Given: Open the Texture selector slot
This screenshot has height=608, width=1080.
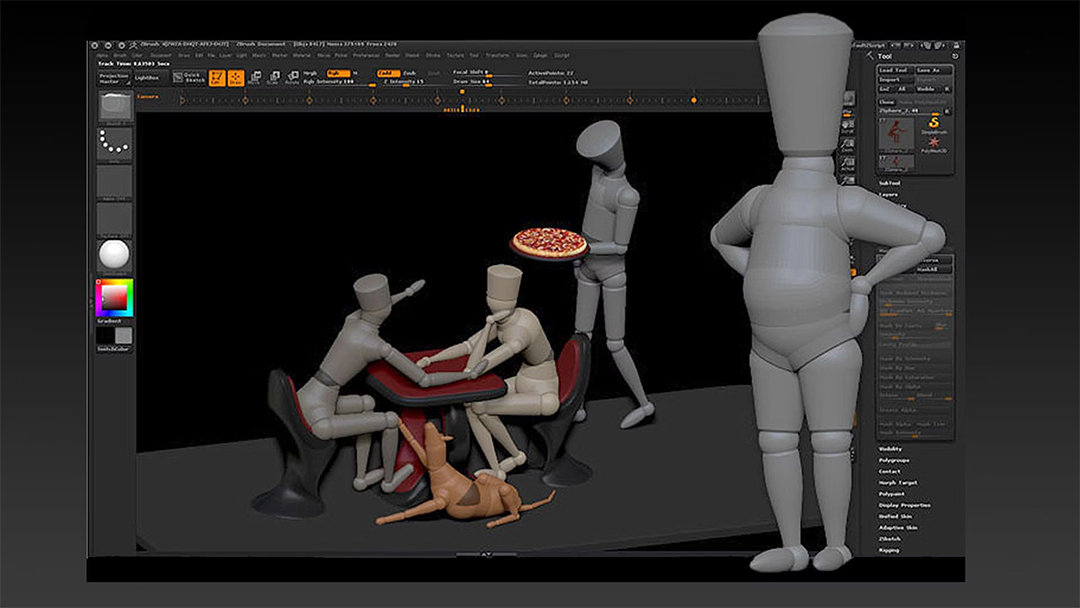Looking at the screenshot, I should (x=114, y=219).
